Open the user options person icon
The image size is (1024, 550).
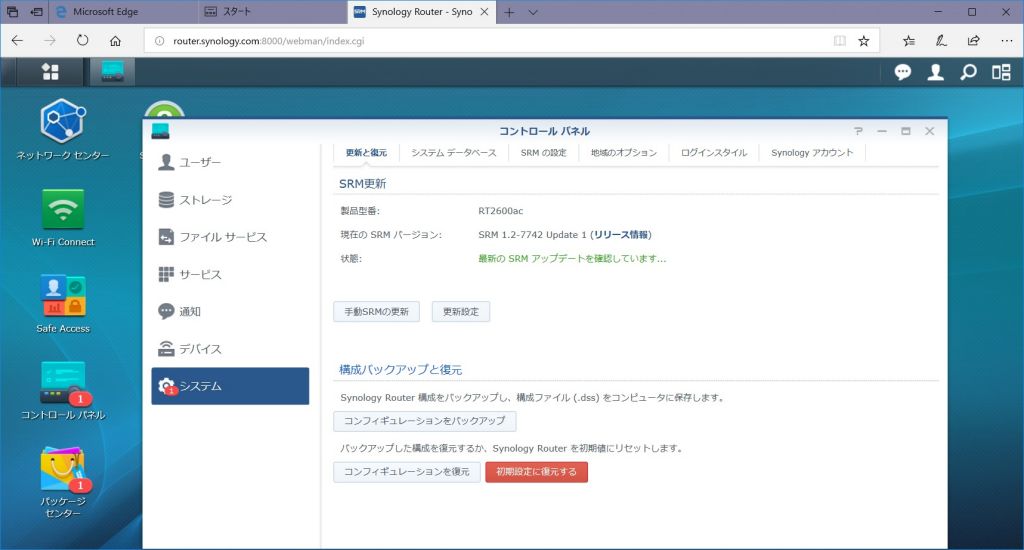pos(936,72)
